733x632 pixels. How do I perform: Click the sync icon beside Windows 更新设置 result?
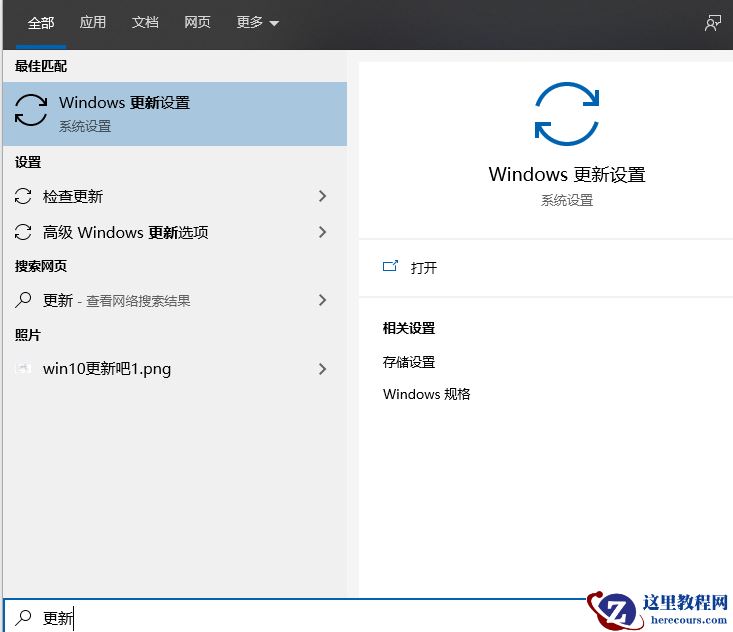coord(31,110)
